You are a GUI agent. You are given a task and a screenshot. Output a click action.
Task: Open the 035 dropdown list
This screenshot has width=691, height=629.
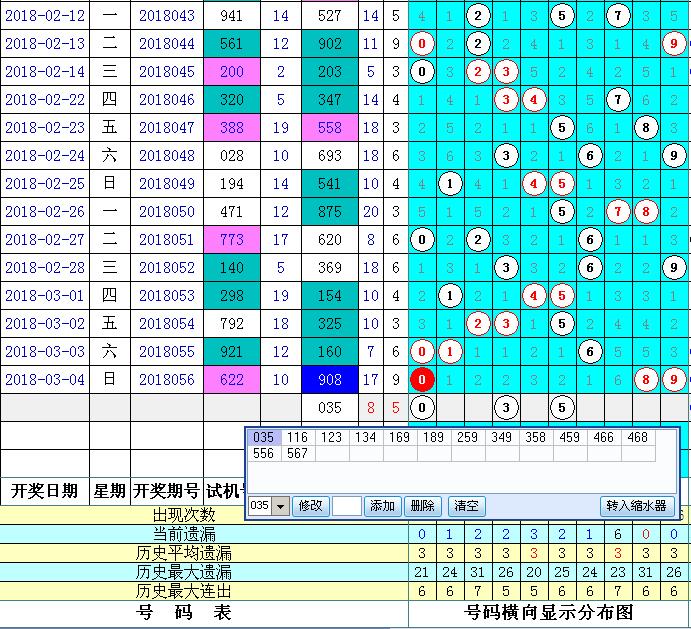tap(280, 506)
